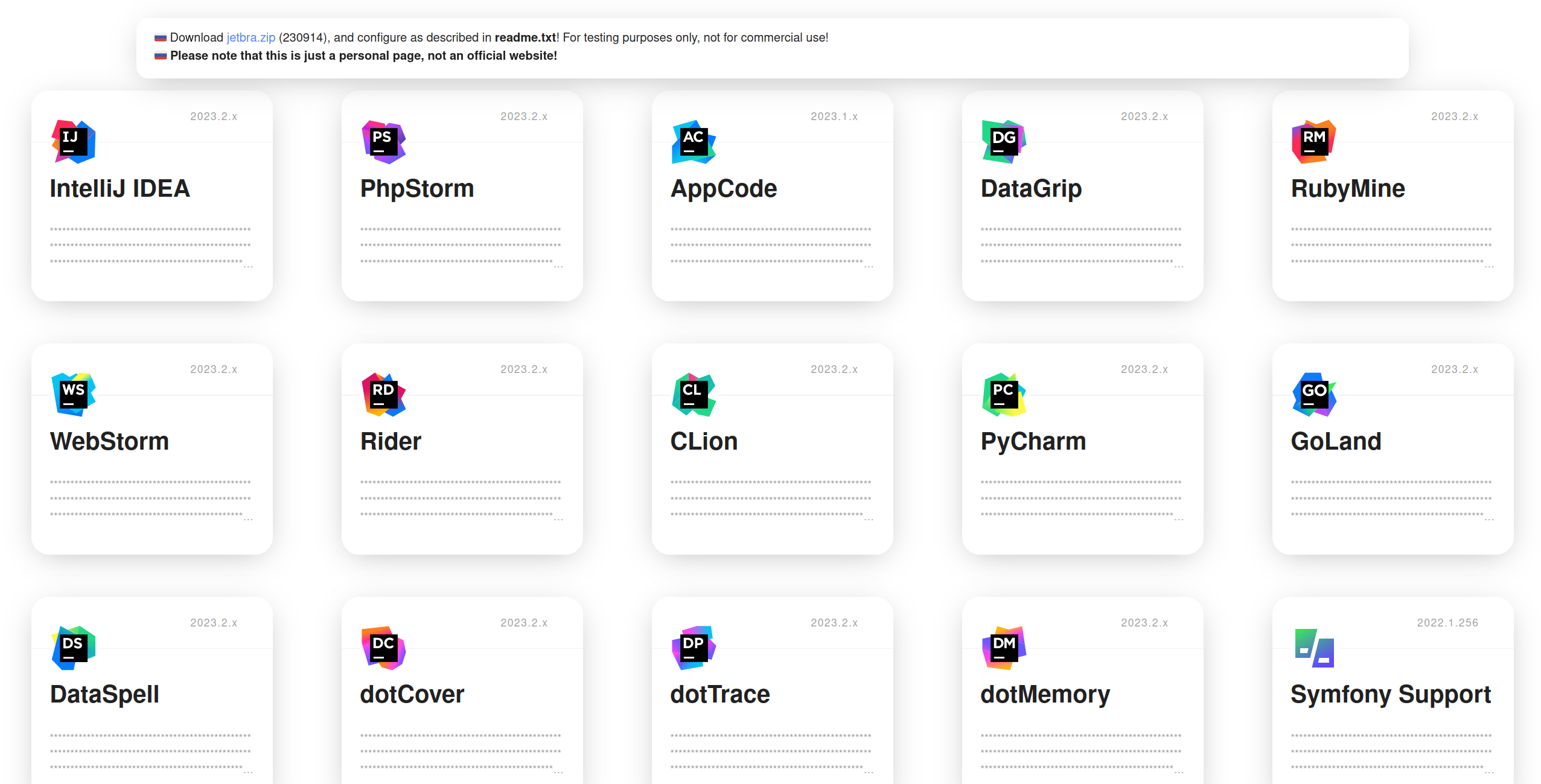
Task: Click the PhpStorm PS logo icon
Action: 383,142
